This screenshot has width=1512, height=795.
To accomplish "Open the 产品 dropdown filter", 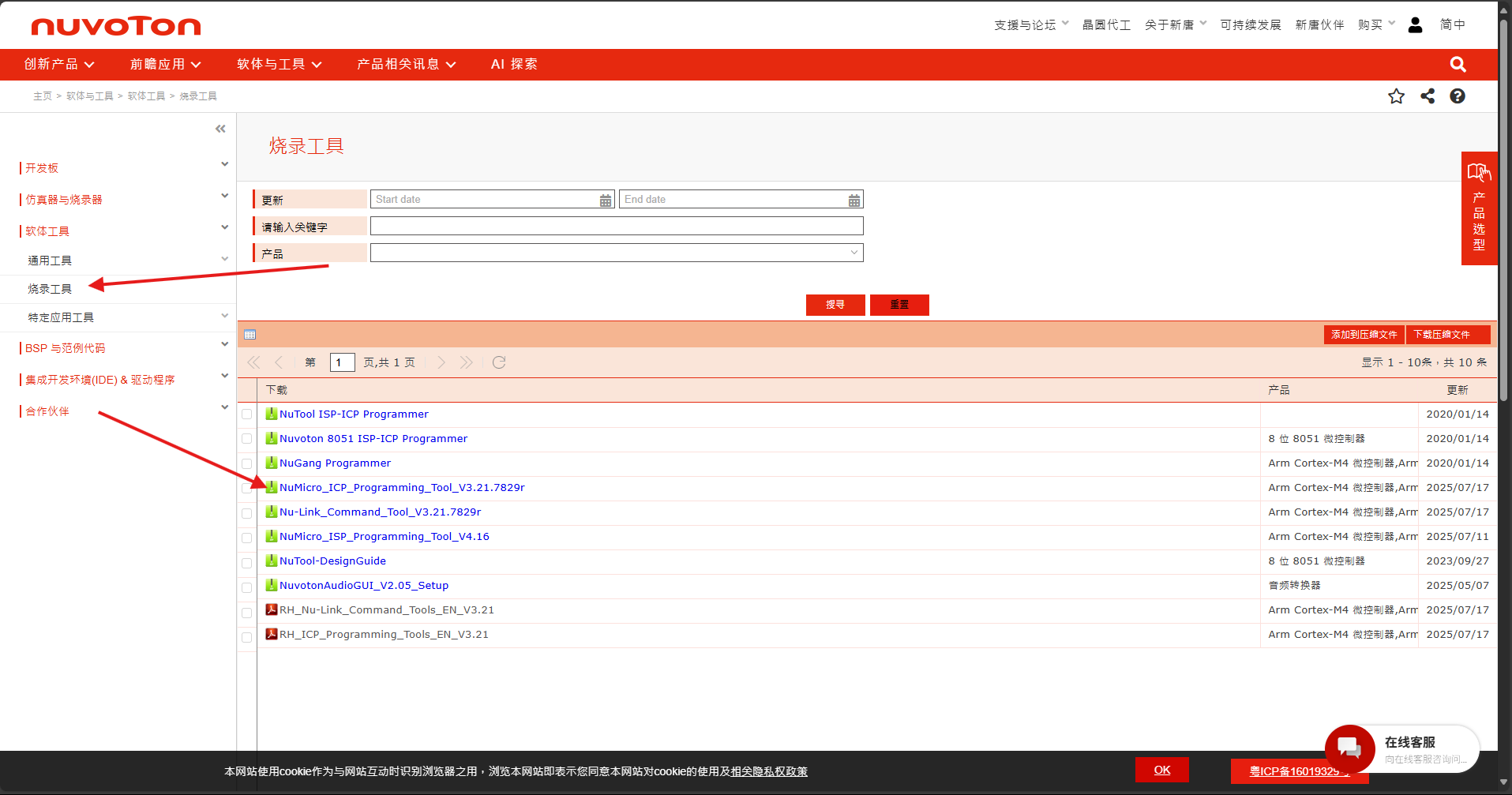I will point(617,253).
